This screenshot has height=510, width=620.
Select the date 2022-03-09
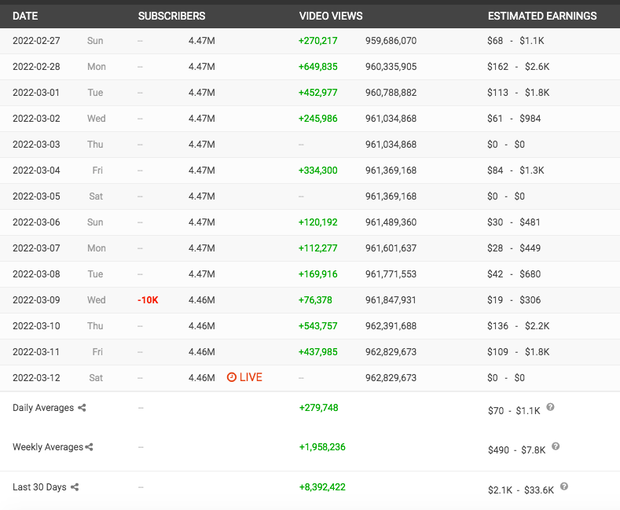tap(36, 300)
